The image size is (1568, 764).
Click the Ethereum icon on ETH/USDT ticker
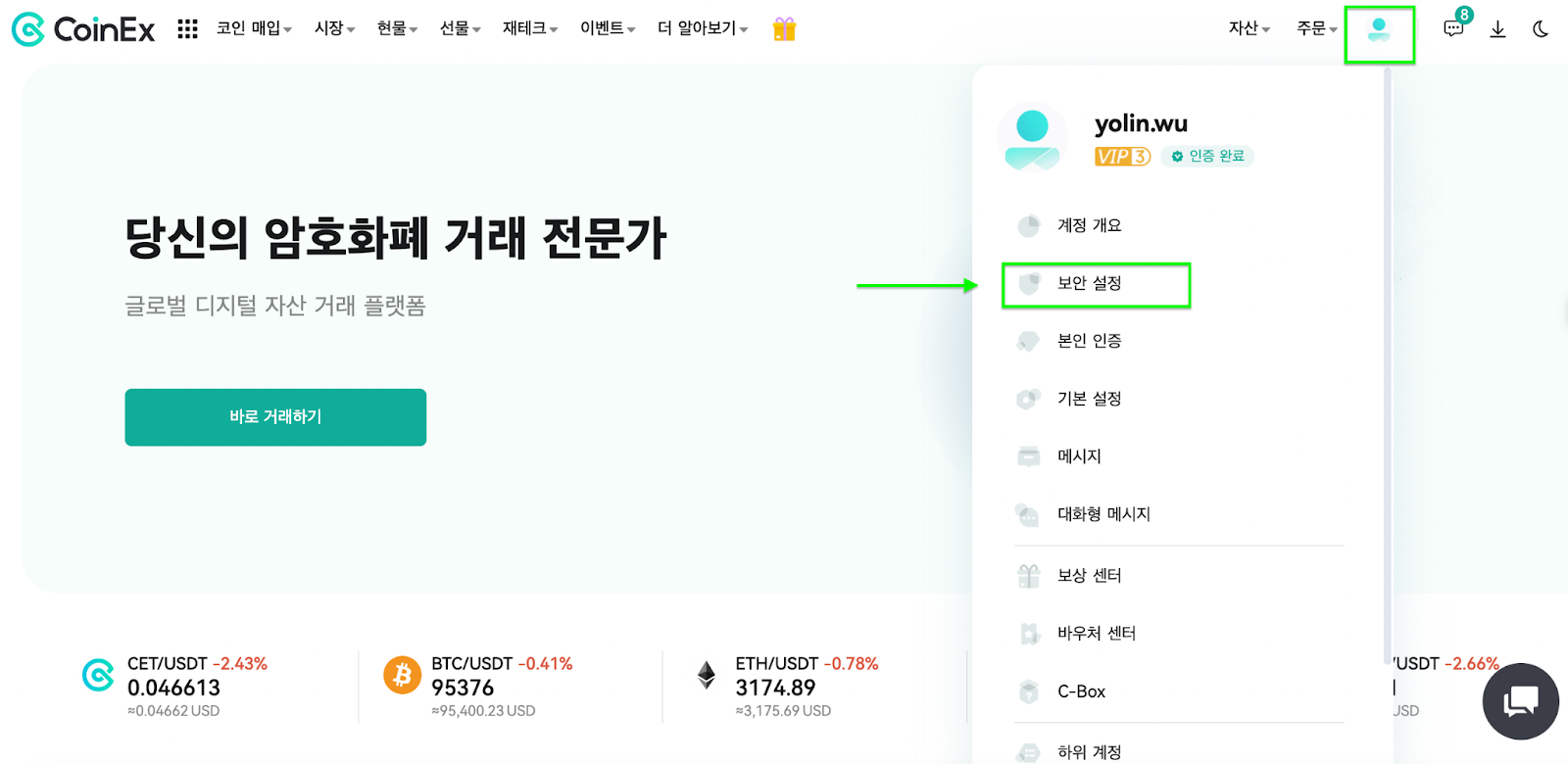[x=706, y=675]
